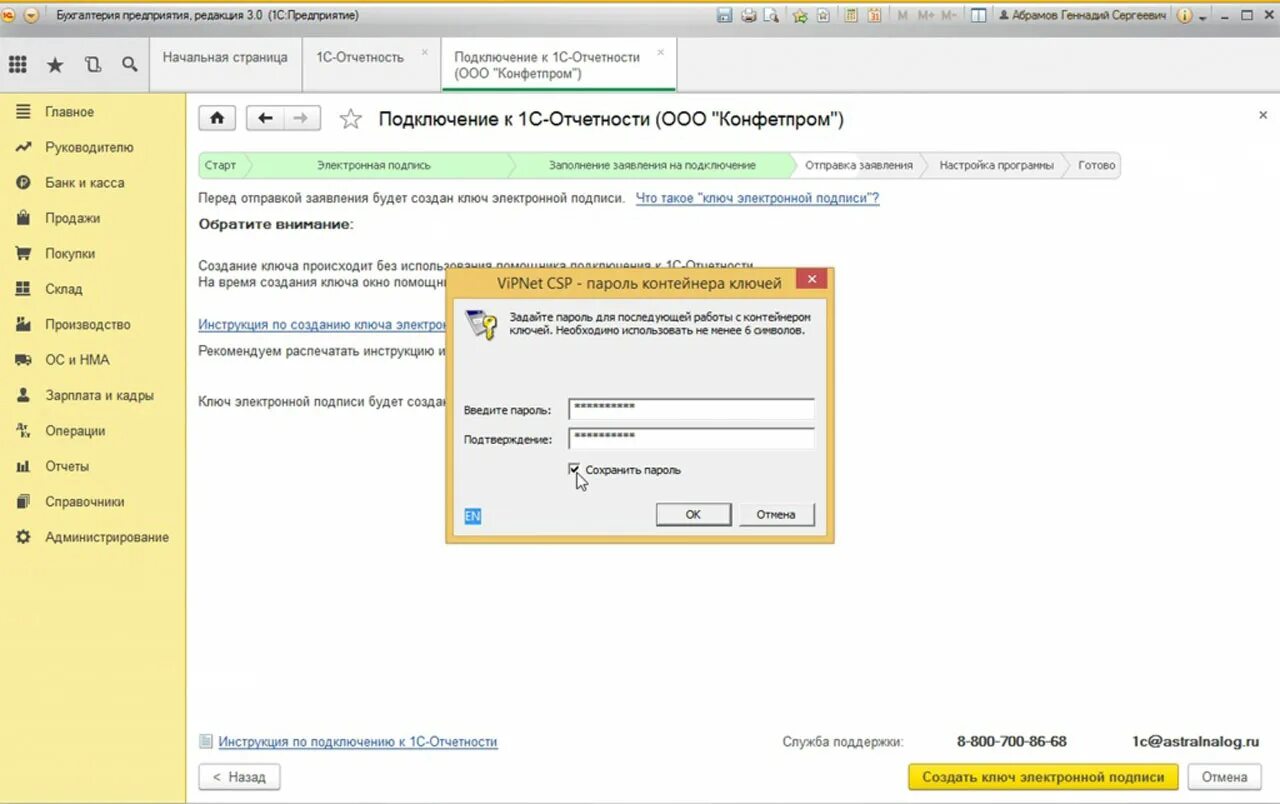This screenshot has width=1280, height=804.
Task: Click the Назад button
Action: pyautogui.click(x=240, y=777)
